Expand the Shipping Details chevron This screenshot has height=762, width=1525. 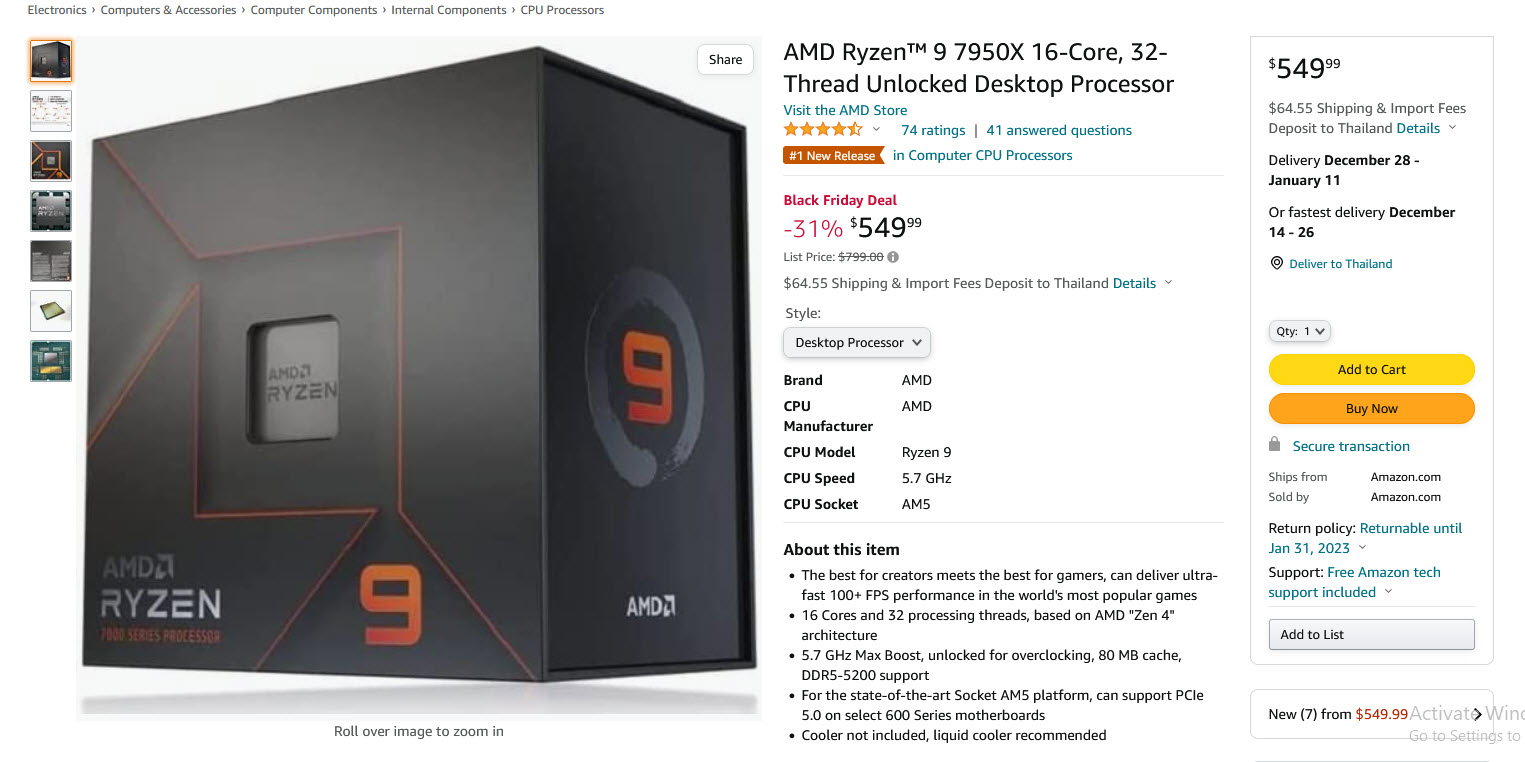coord(1452,128)
